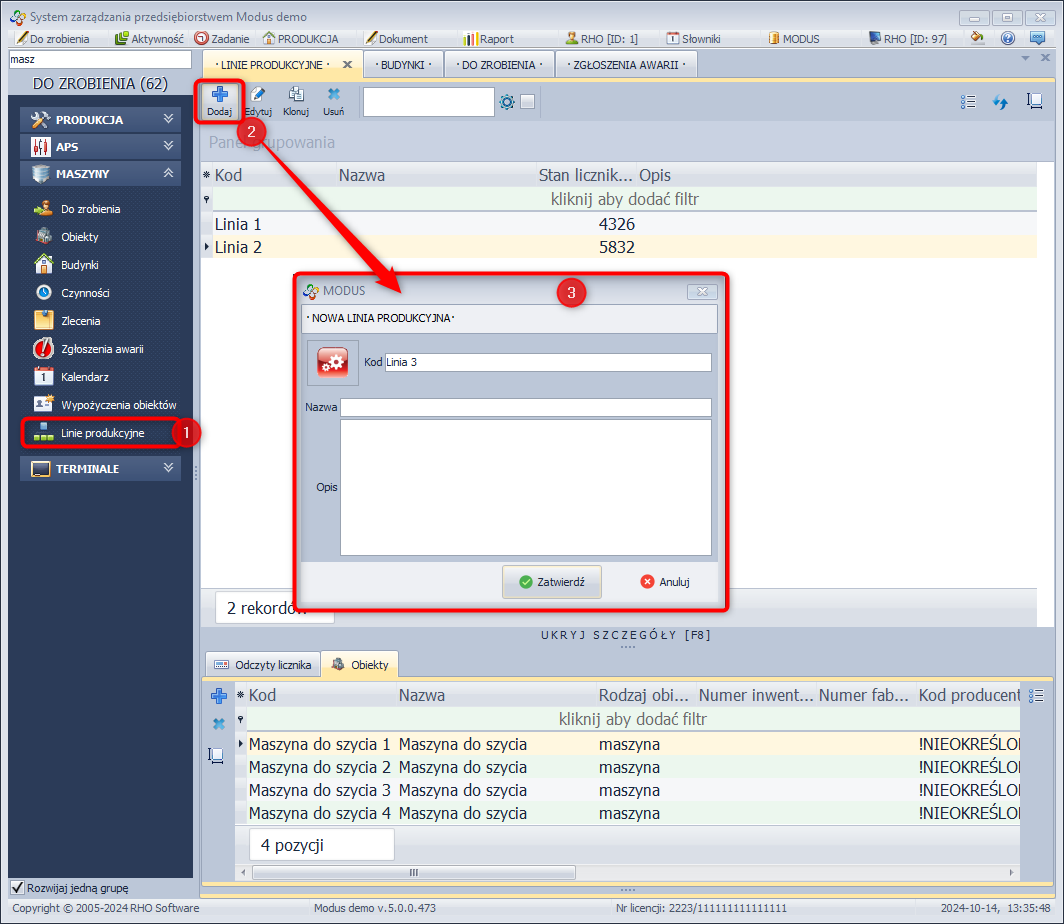Image resolution: width=1064 pixels, height=924 pixels.
Task: Collapse the MASZYNY sidebar group
Action: coord(100,173)
